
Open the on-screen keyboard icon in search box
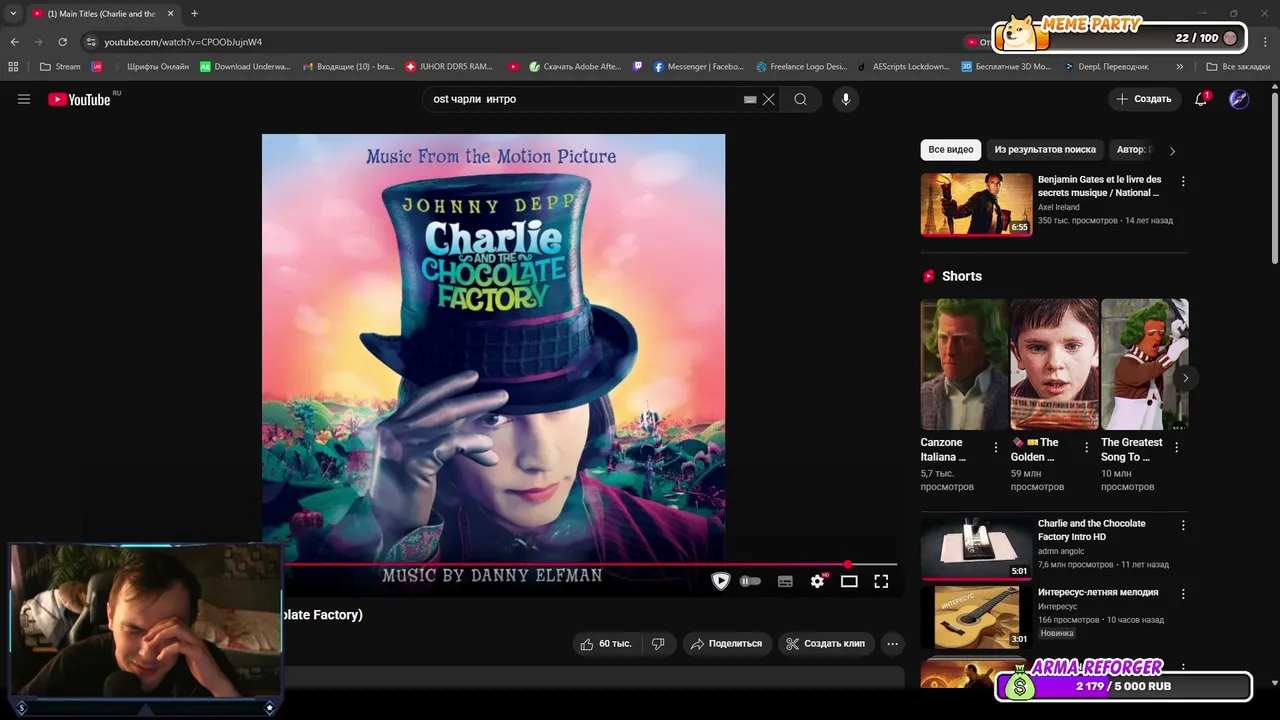(x=750, y=99)
